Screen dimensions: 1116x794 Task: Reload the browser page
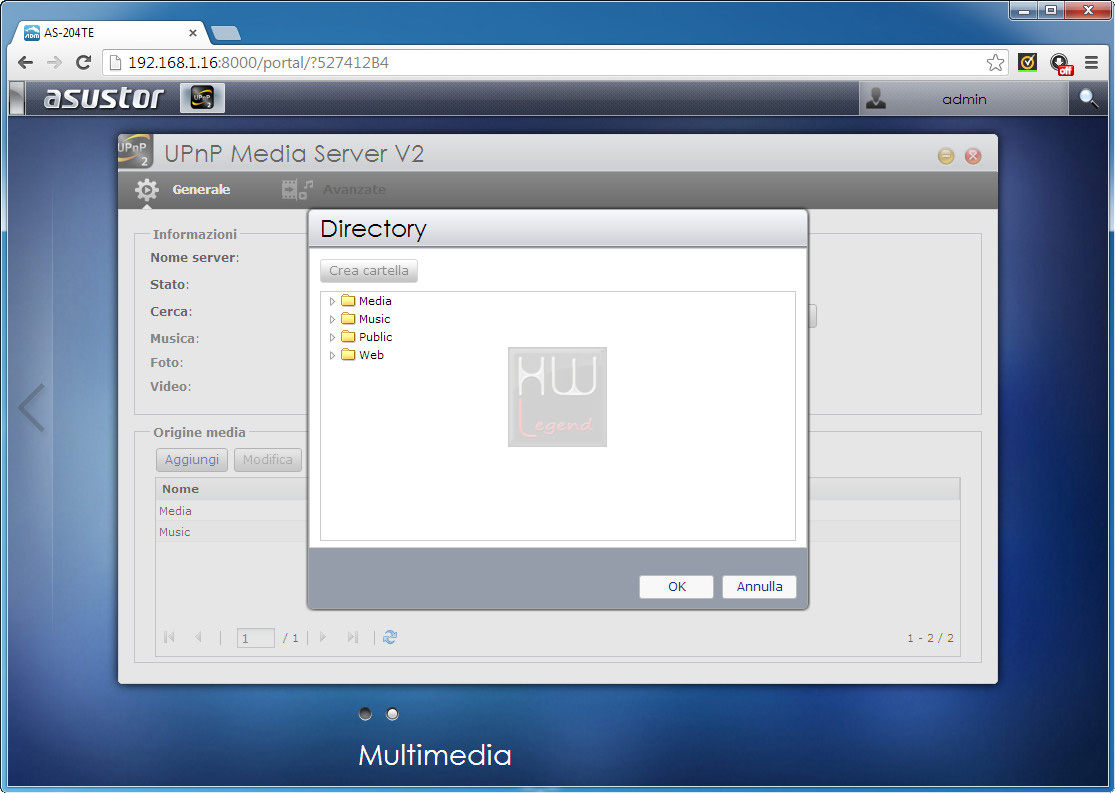(83, 63)
